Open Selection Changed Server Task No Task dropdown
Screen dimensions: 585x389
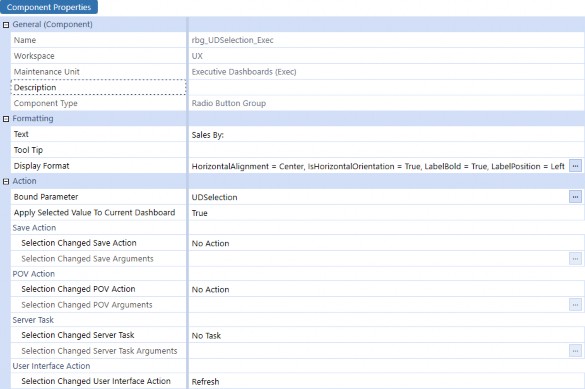point(386,335)
